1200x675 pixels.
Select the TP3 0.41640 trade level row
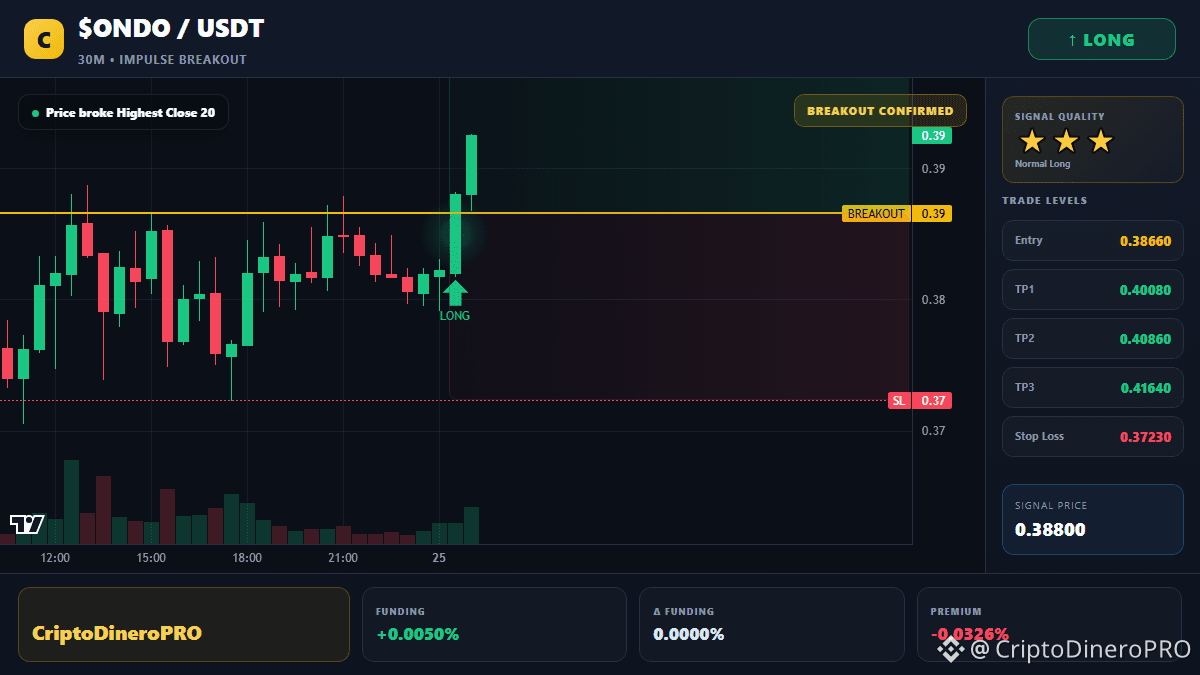click(x=1093, y=388)
